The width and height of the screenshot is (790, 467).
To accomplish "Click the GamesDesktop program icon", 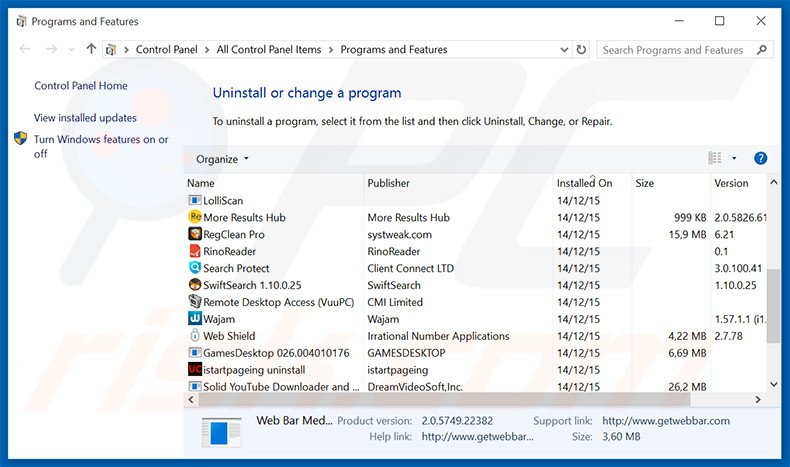I will pos(194,353).
